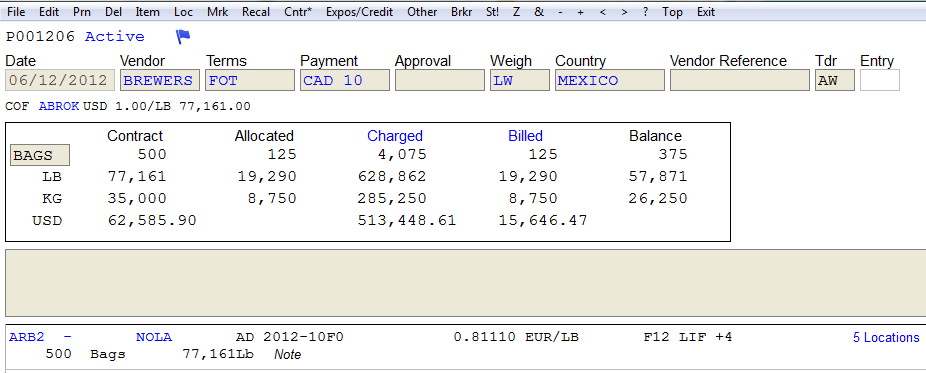Click the ARB2 link in item row
This screenshot has height=373, width=926.
tap(27, 338)
